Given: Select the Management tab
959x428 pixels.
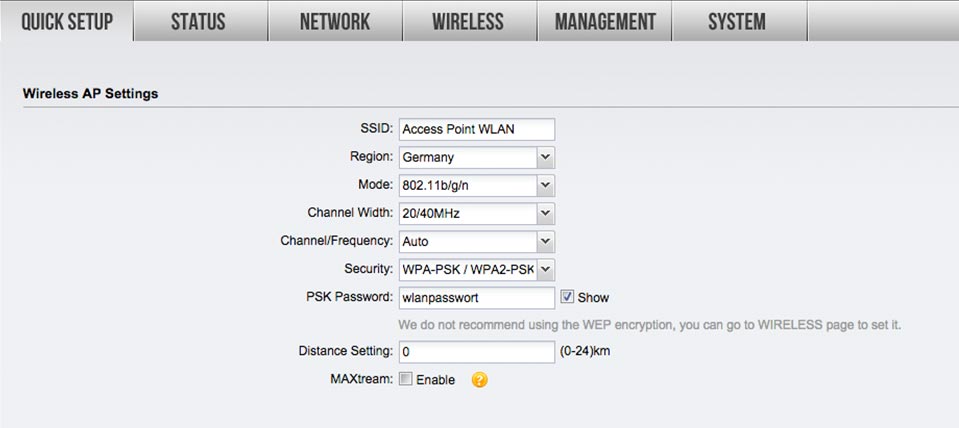Looking at the screenshot, I should (x=605, y=21).
